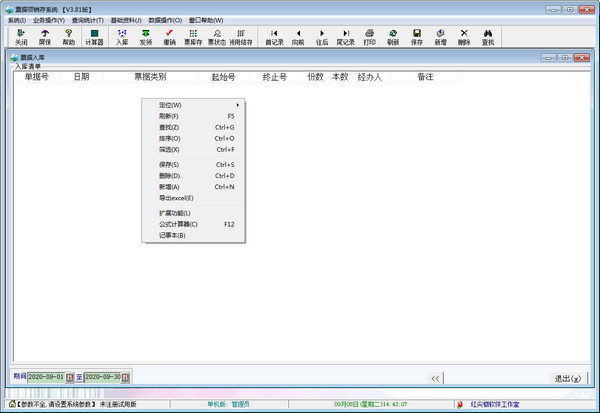Open end date picker beside 2020-09-30
This screenshot has width=600, height=413.
tap(126, 377)
